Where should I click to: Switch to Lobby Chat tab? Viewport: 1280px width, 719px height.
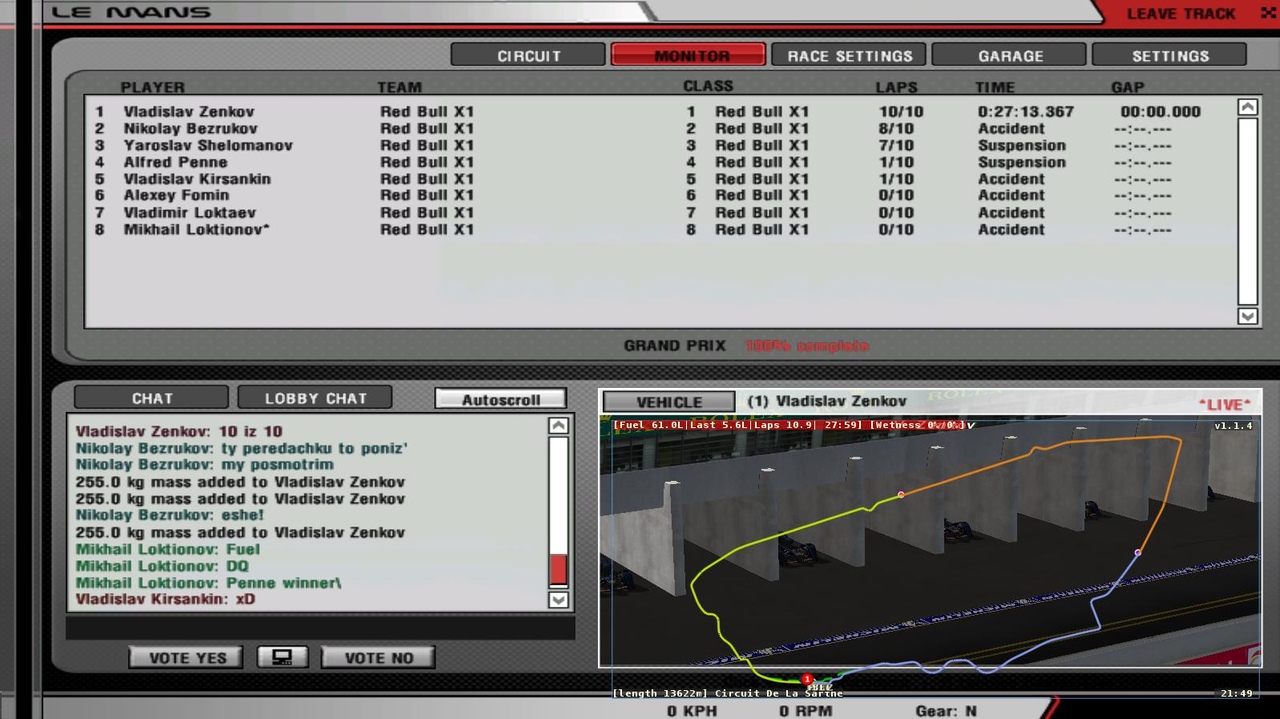(315, 398)
